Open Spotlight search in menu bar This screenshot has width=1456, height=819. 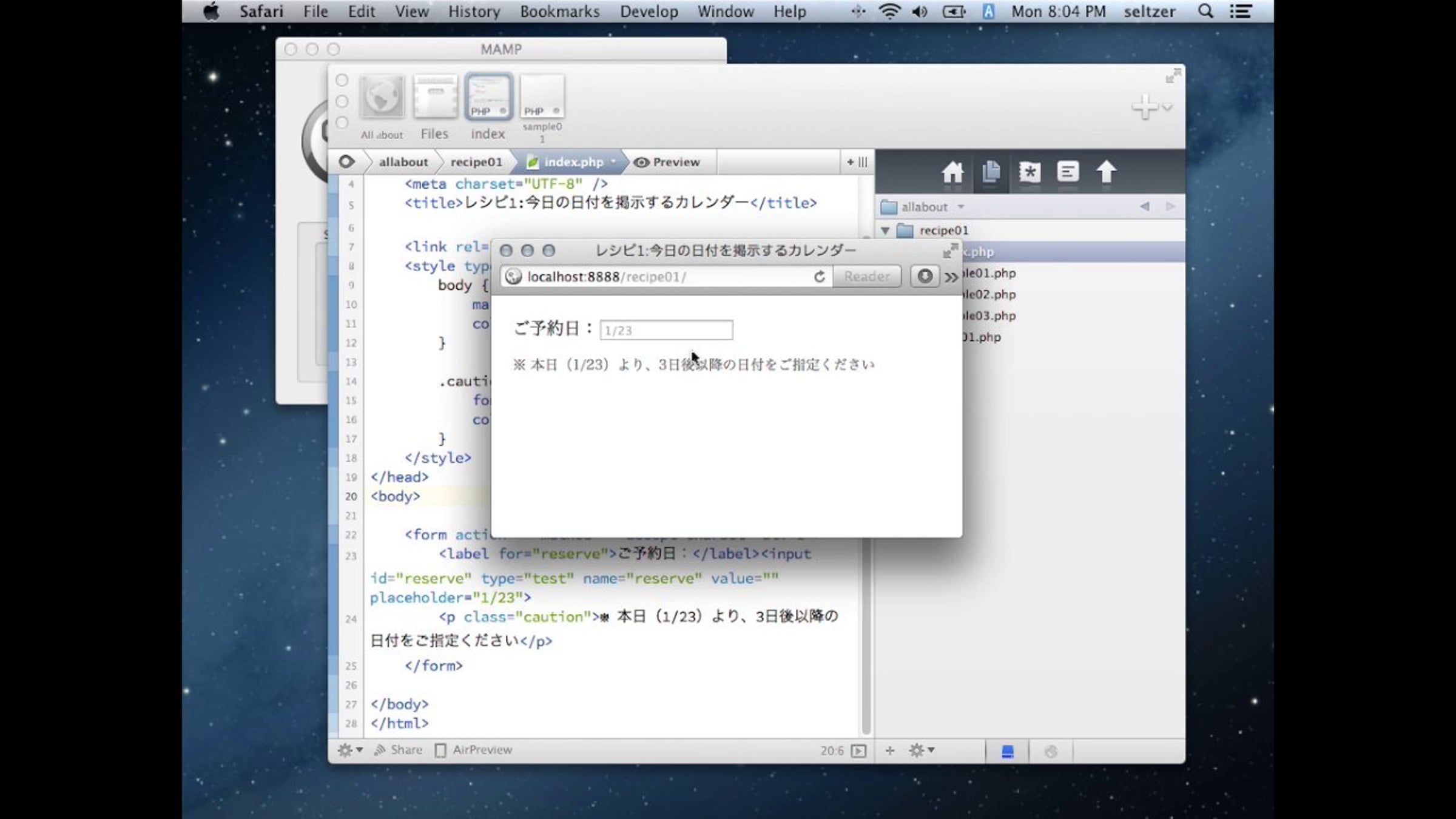coord(1206,12)
